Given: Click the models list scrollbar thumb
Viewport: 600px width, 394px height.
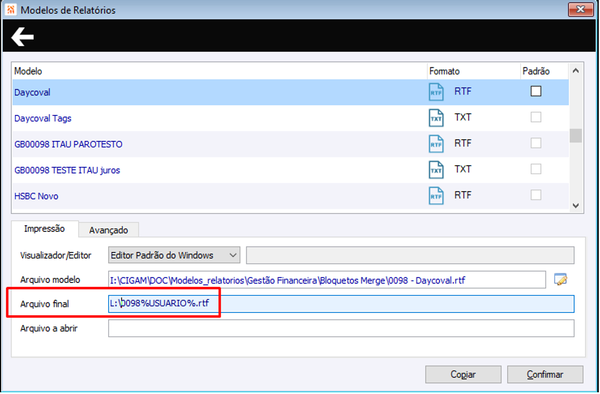Looking at the screenshot, I should tap(576, 135).
